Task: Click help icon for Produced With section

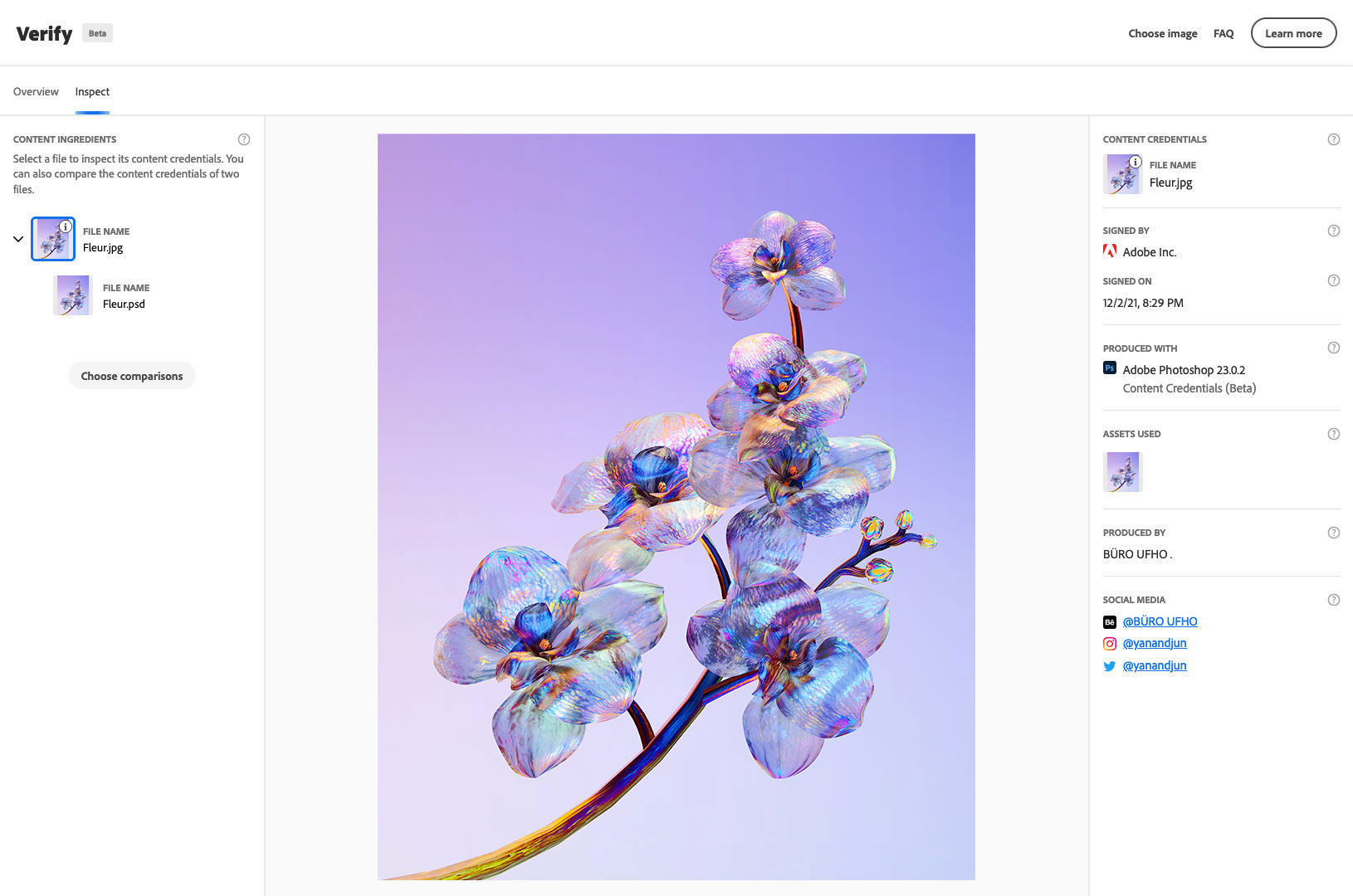Action: (x=1334, y=348)
